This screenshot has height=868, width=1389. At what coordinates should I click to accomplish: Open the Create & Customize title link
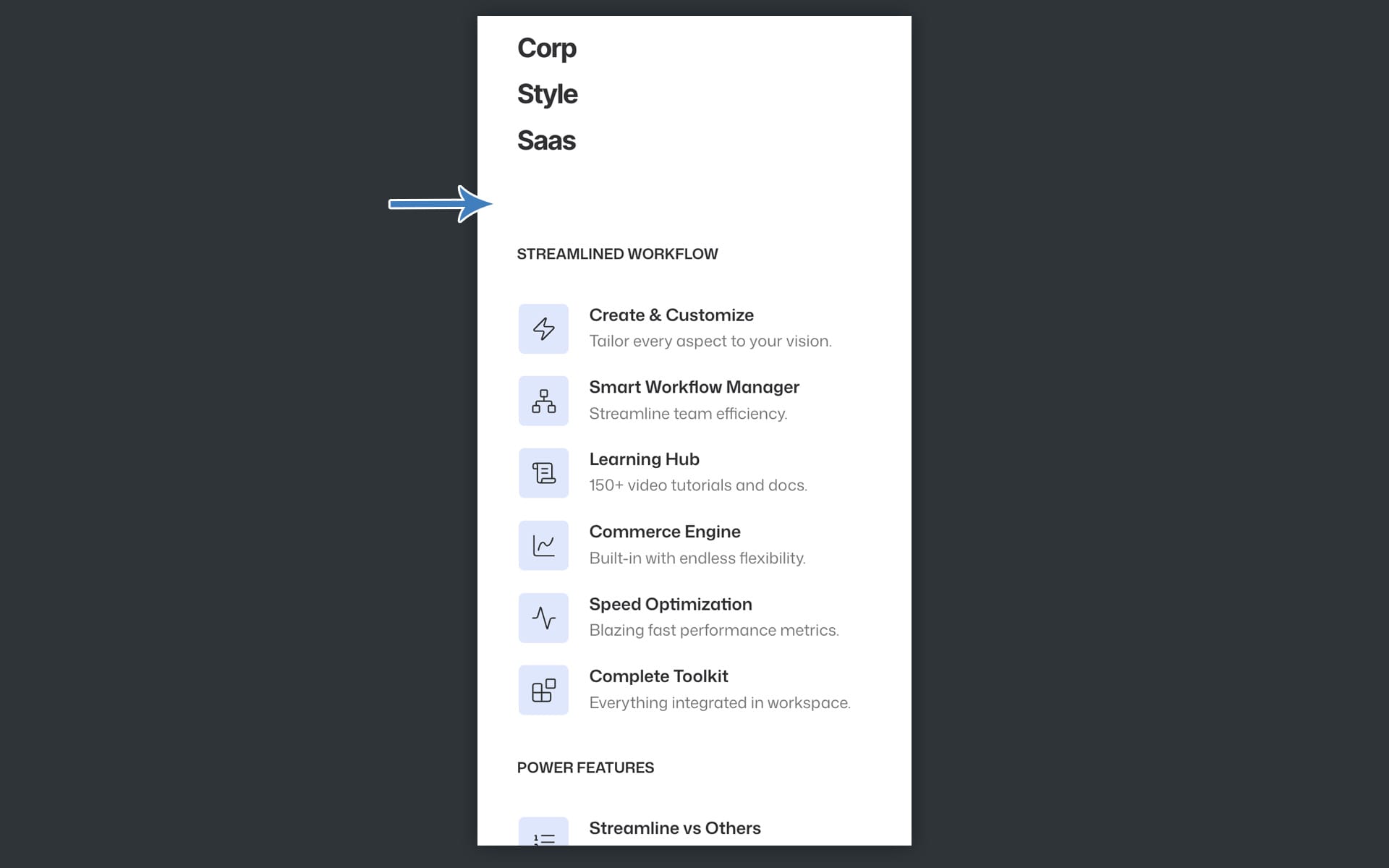pyautogui.click(x=671, y=315)
